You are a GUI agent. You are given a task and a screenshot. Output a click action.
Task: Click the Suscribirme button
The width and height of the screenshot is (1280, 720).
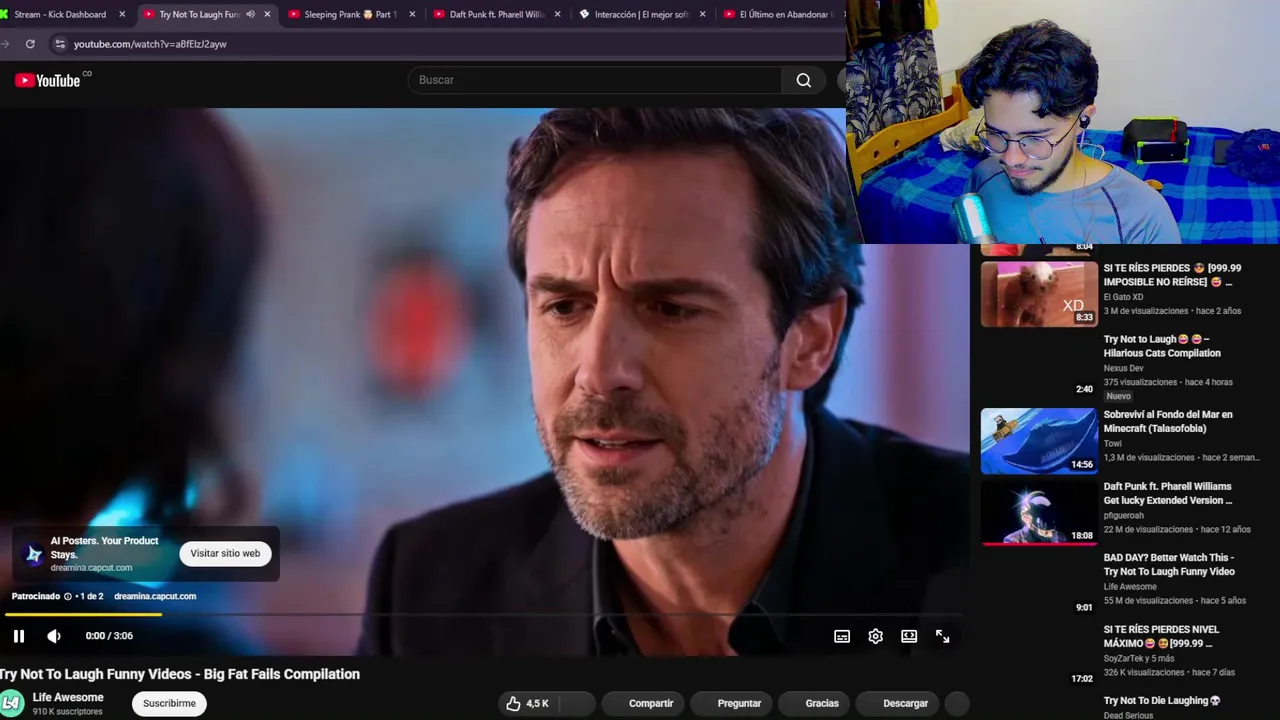pos(169,703)
